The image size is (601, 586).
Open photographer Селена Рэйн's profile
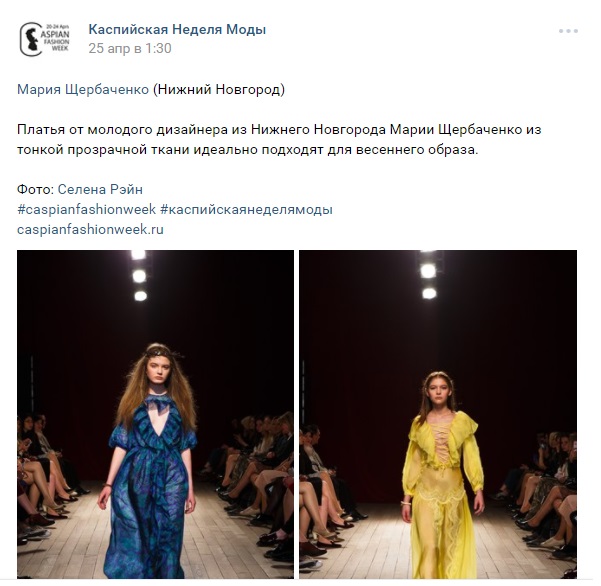point(100,189)
